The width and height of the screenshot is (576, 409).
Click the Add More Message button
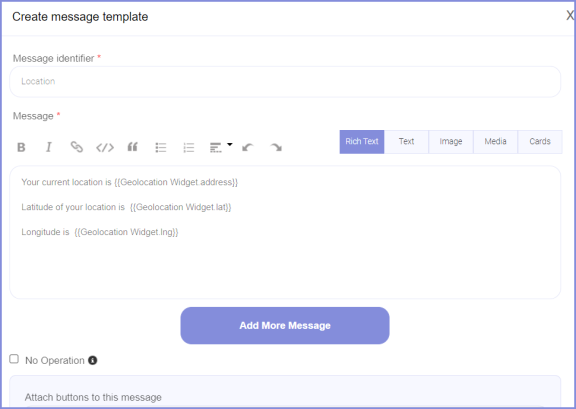point(285,326)
